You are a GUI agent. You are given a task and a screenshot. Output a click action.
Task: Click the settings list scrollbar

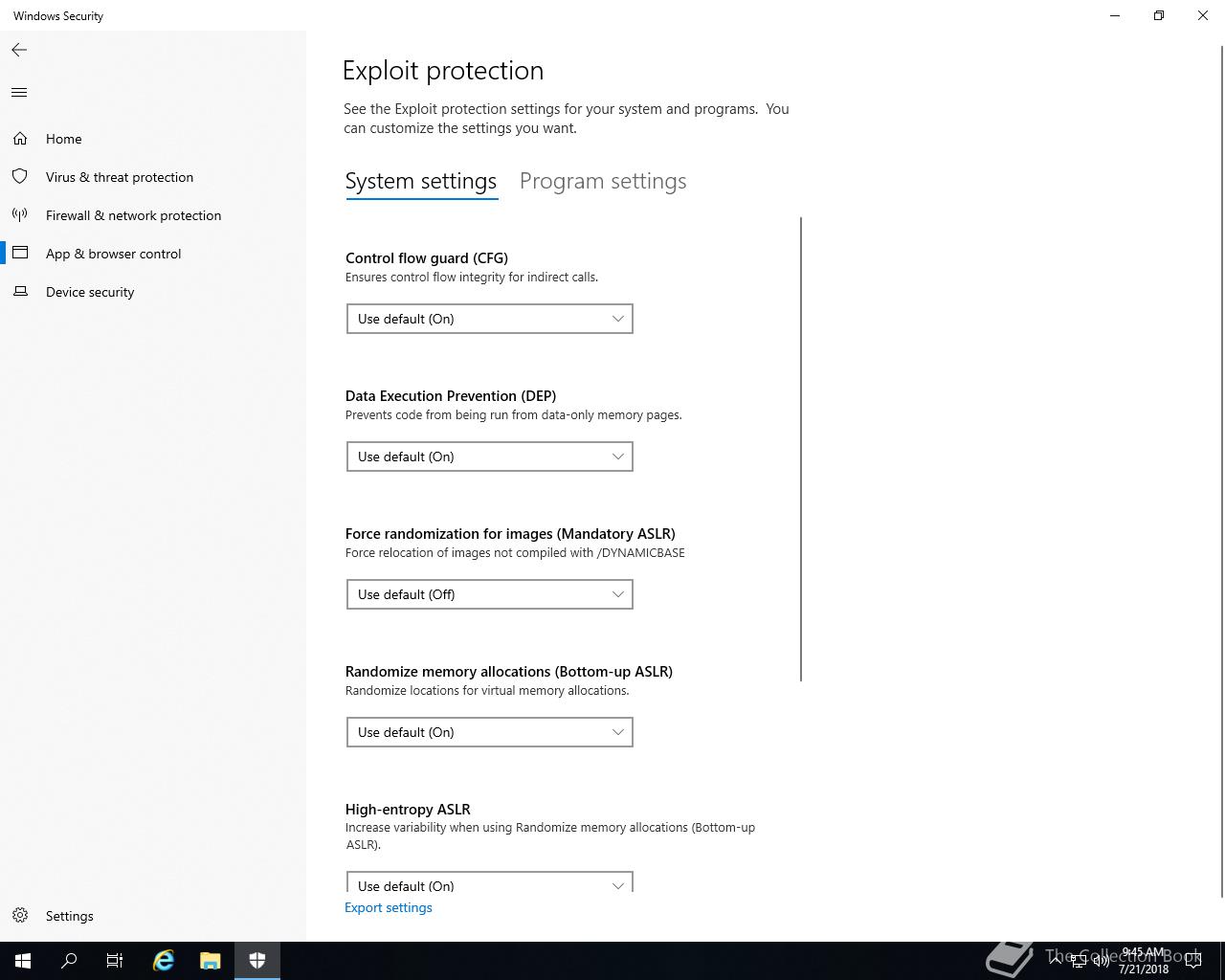[x=801, y=449]
